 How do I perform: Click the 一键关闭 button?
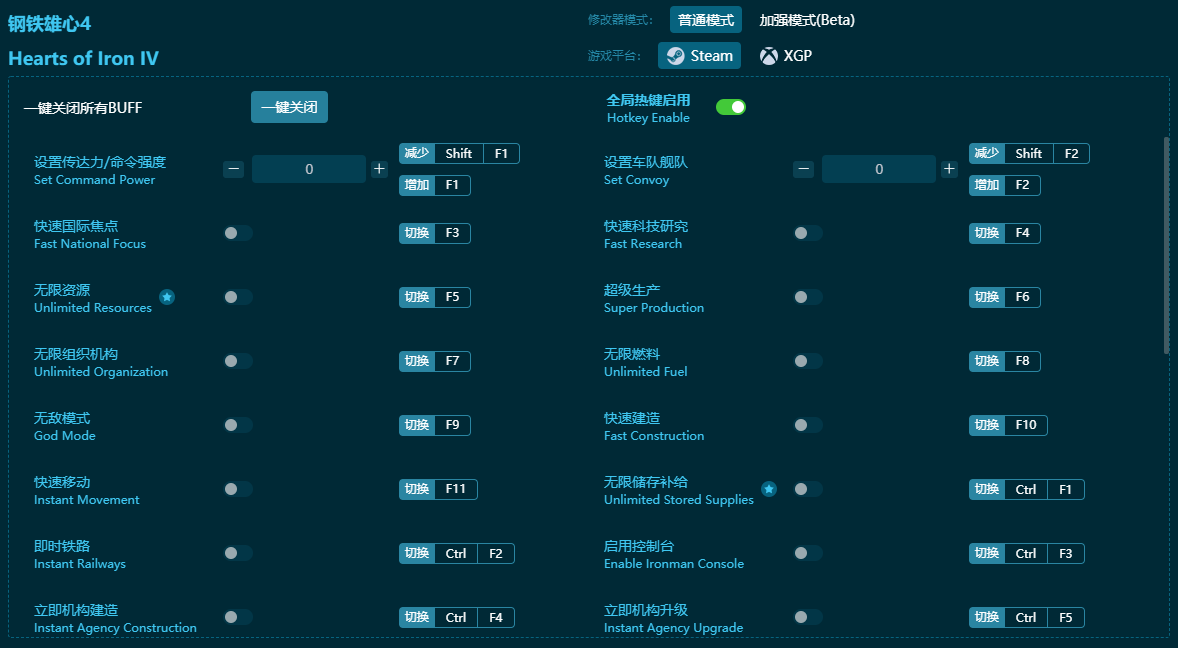click(x=289, y=107)
